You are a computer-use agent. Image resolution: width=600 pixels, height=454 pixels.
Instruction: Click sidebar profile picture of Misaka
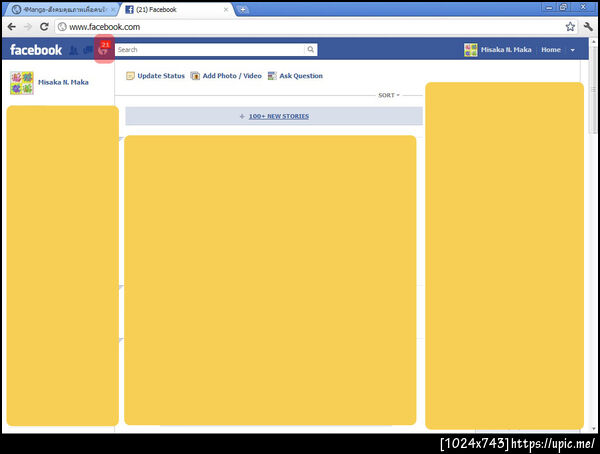(22, 83)
